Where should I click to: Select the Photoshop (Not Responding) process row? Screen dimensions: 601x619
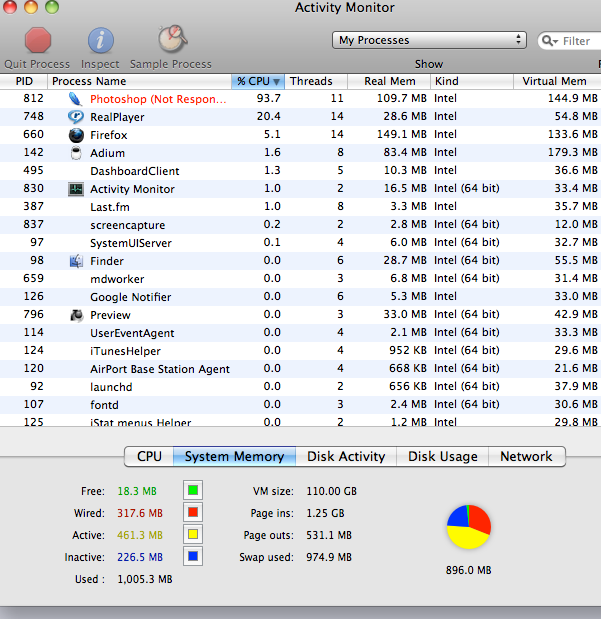click(x=300, y=99)
